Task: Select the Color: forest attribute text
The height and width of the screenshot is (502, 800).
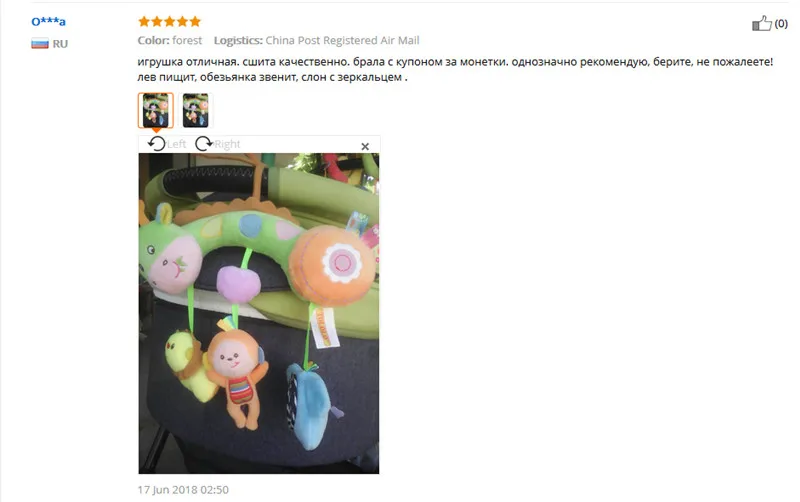Action: tap(170, 40)
